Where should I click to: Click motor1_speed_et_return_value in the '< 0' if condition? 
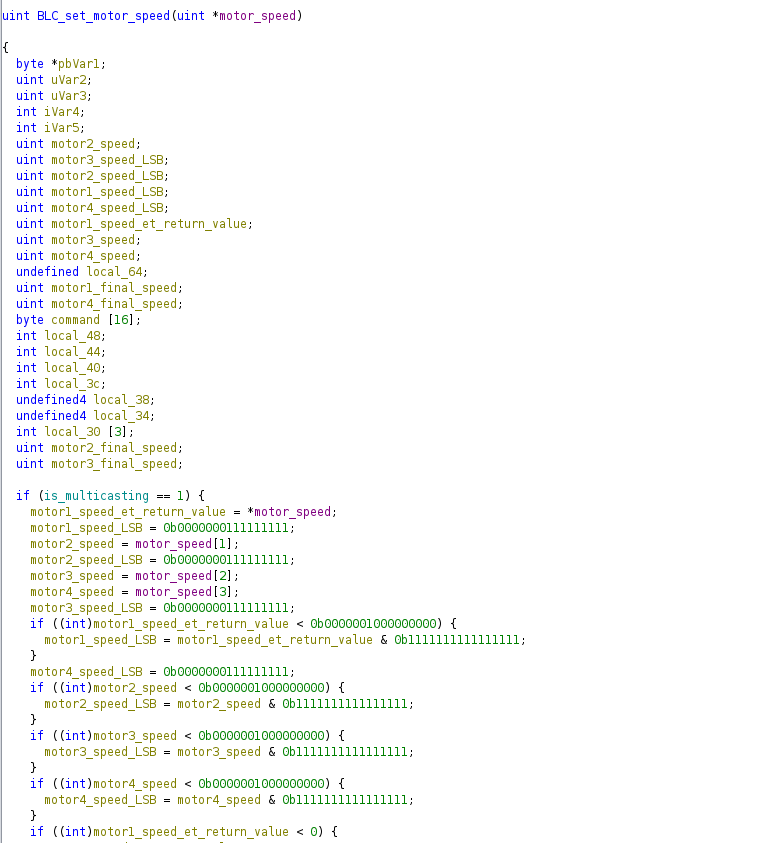pyautogui.click(x=191, y=832)
